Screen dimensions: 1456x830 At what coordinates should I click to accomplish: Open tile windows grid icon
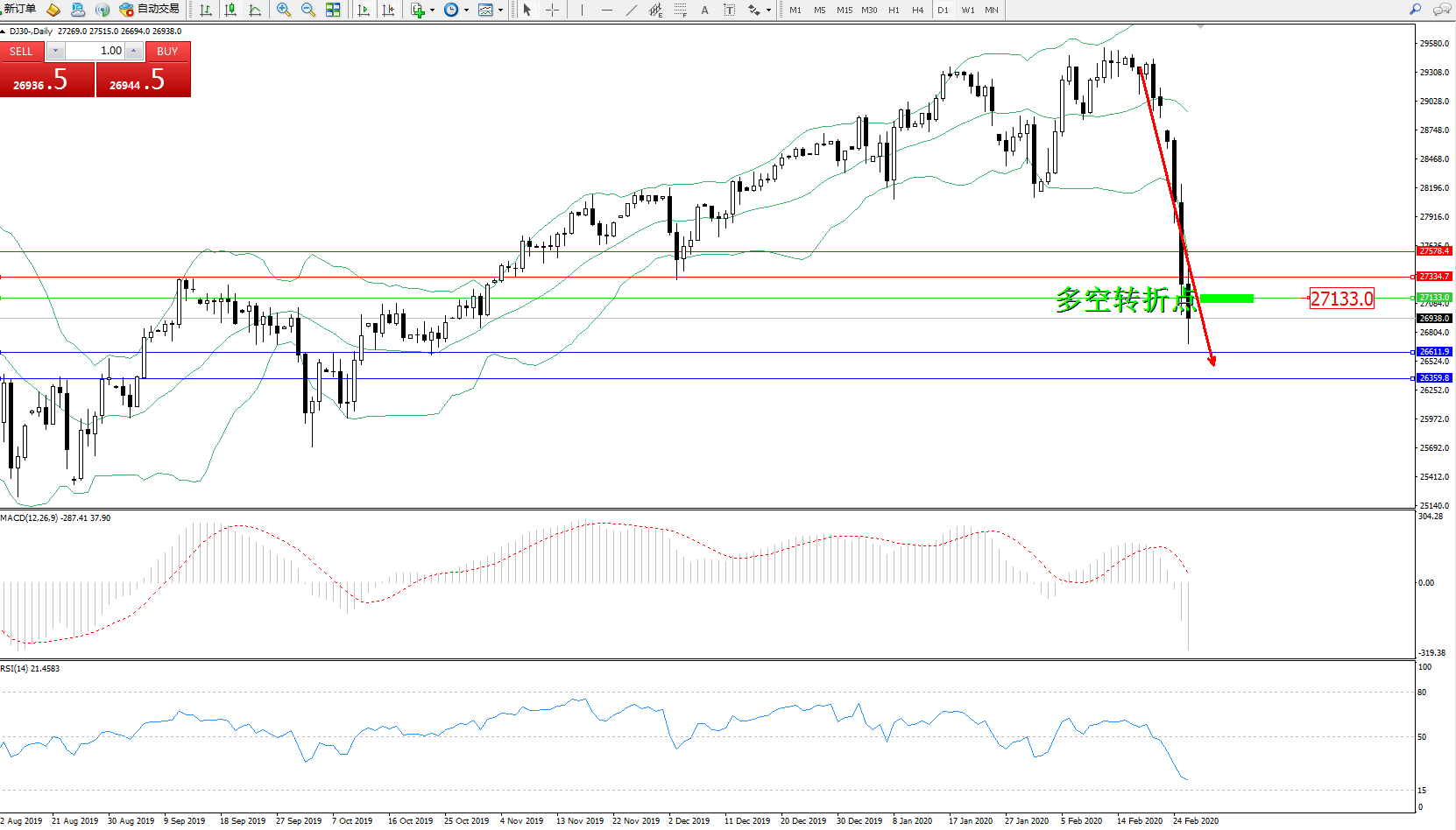point(333,10)
